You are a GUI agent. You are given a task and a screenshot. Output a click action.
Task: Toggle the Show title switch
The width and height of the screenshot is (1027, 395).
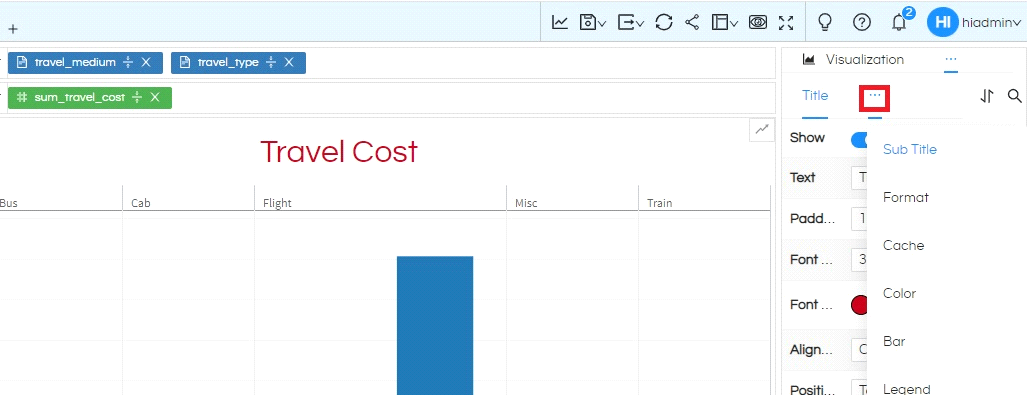859,140
